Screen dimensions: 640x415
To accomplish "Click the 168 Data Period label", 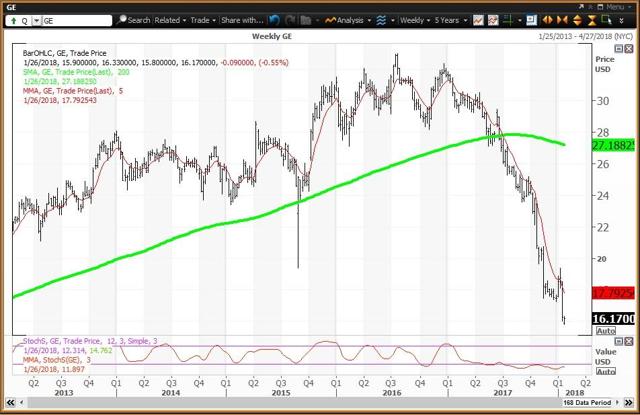I will coord(587,403).
